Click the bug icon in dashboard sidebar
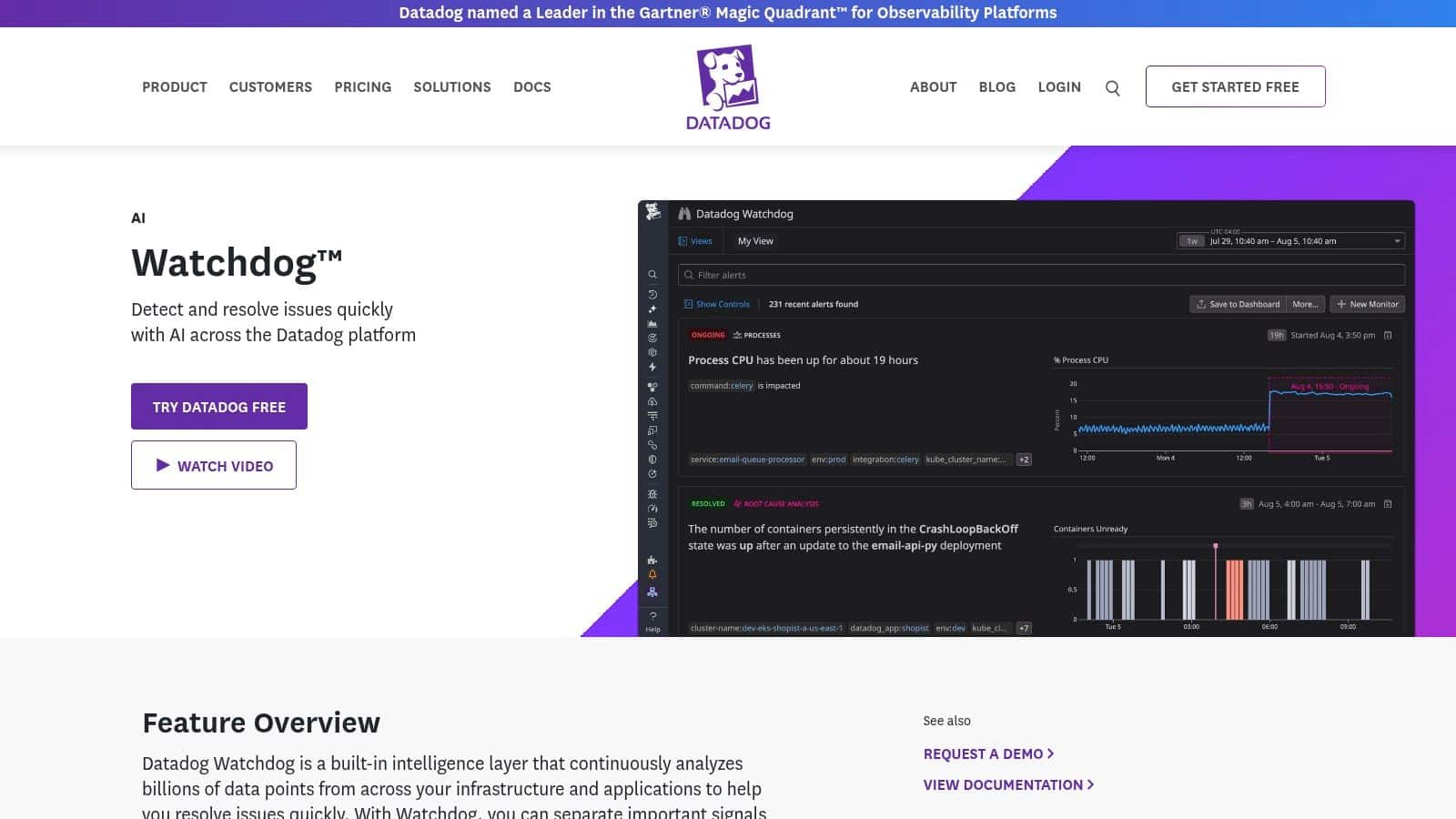This screenshot has width=1456, height=819. pyautogui.click(x=652, y=494)
